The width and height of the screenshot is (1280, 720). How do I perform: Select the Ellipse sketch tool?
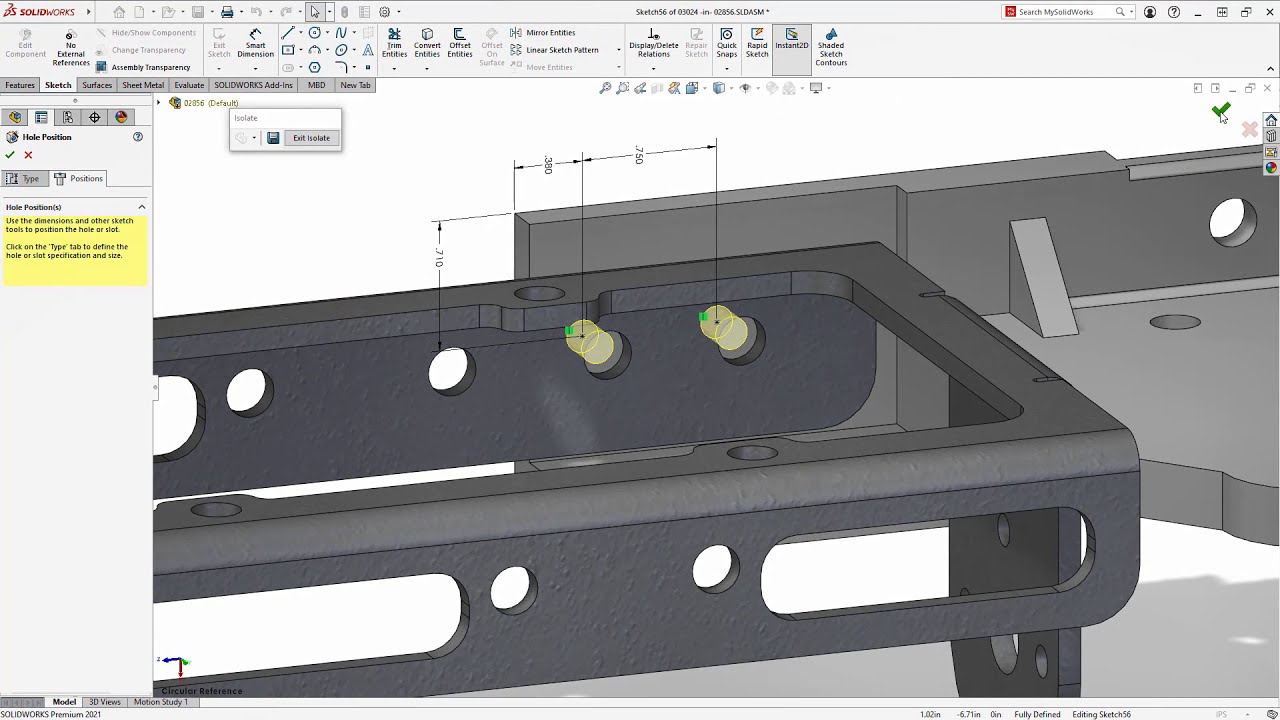click(x=341, y=50)
